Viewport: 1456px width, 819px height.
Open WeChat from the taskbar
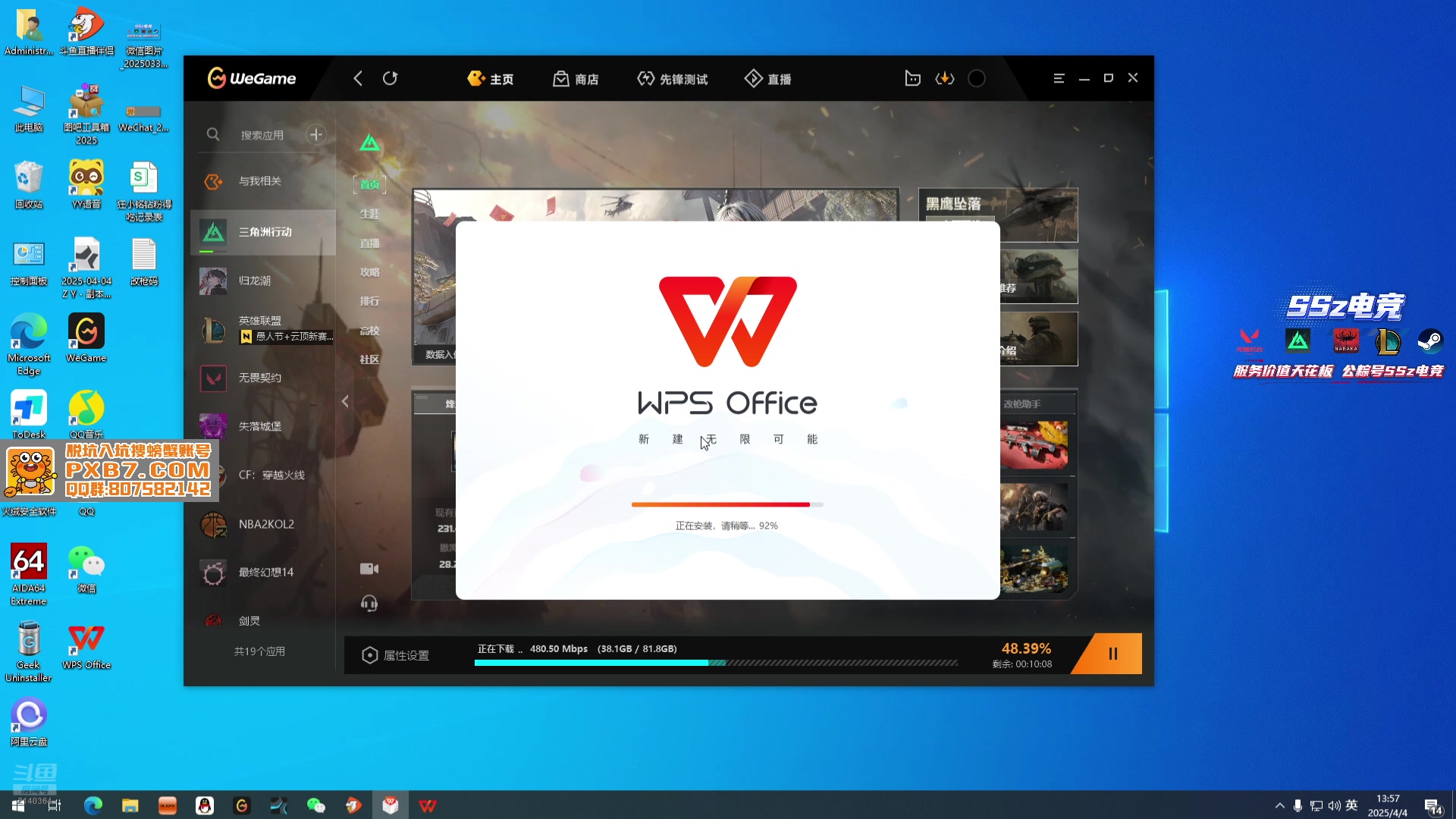pos(316,805)
